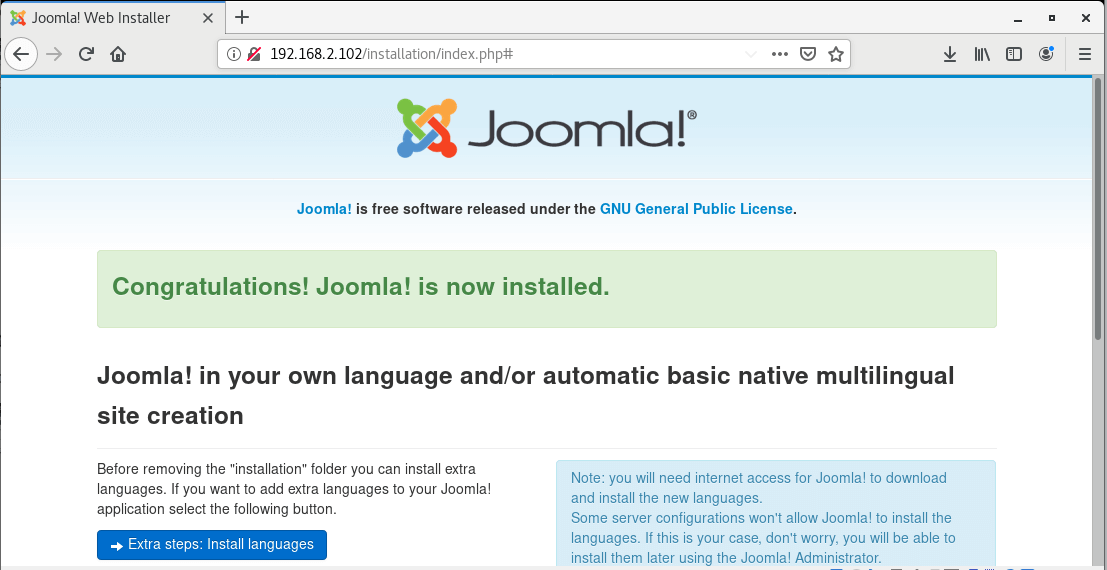Open the Joomla! link in license line

[324, 209]
